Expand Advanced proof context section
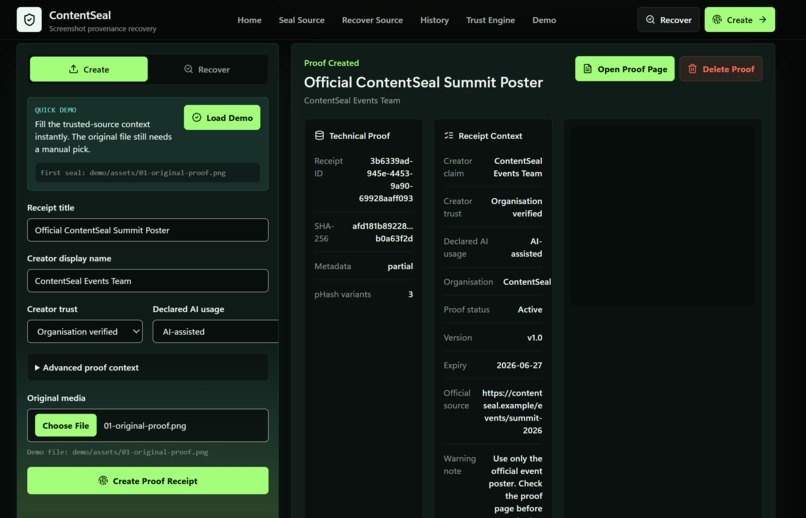 click(148, 367)
